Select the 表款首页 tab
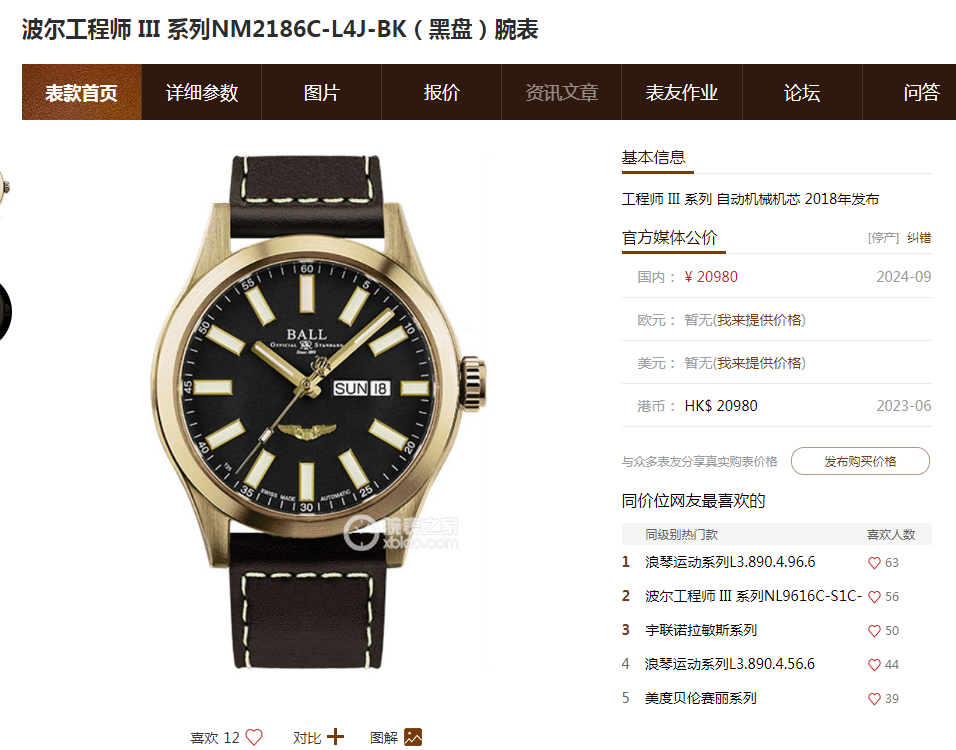Screen dimensions: 956x750 [82, 92]
